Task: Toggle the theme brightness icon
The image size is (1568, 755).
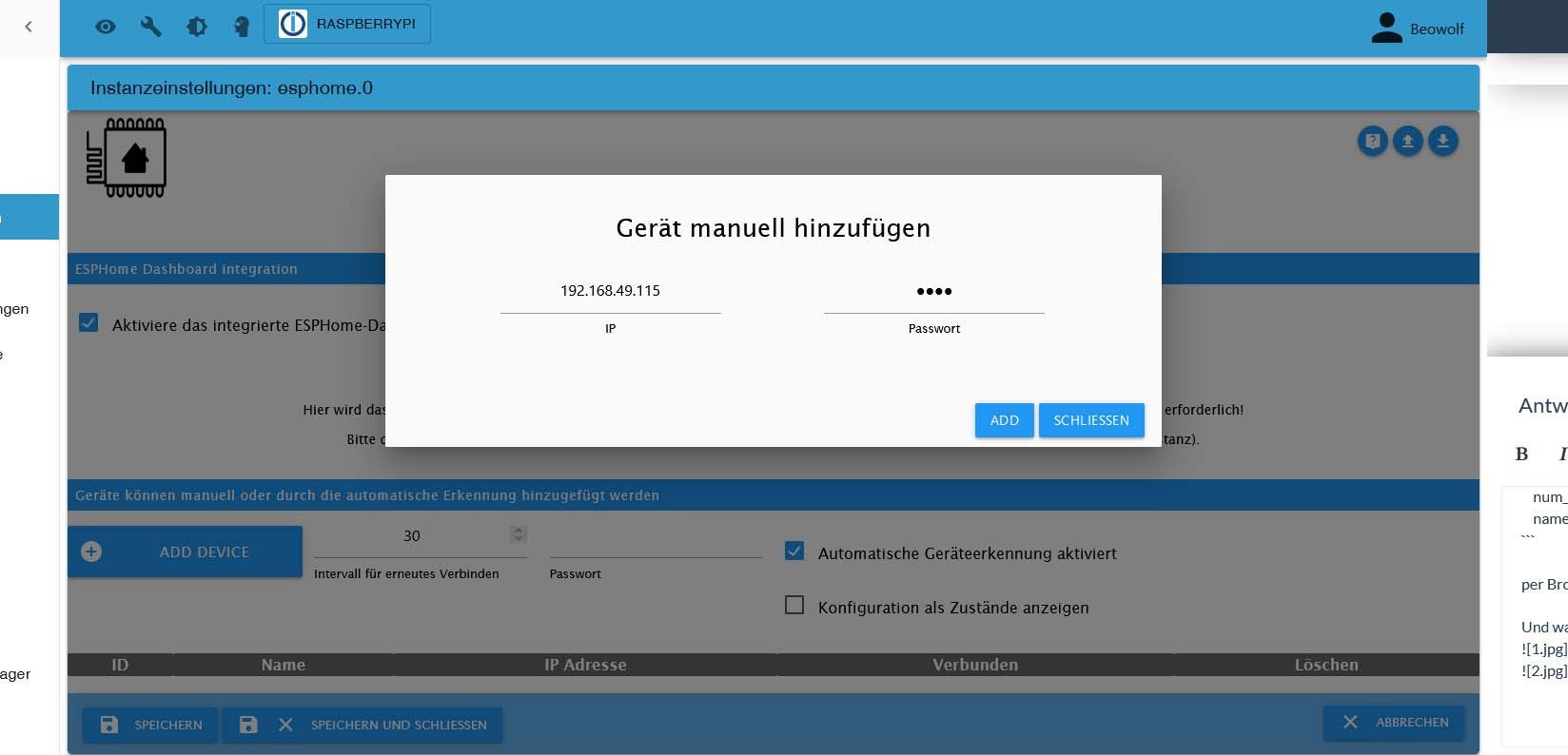Action: tap(196, 27)
